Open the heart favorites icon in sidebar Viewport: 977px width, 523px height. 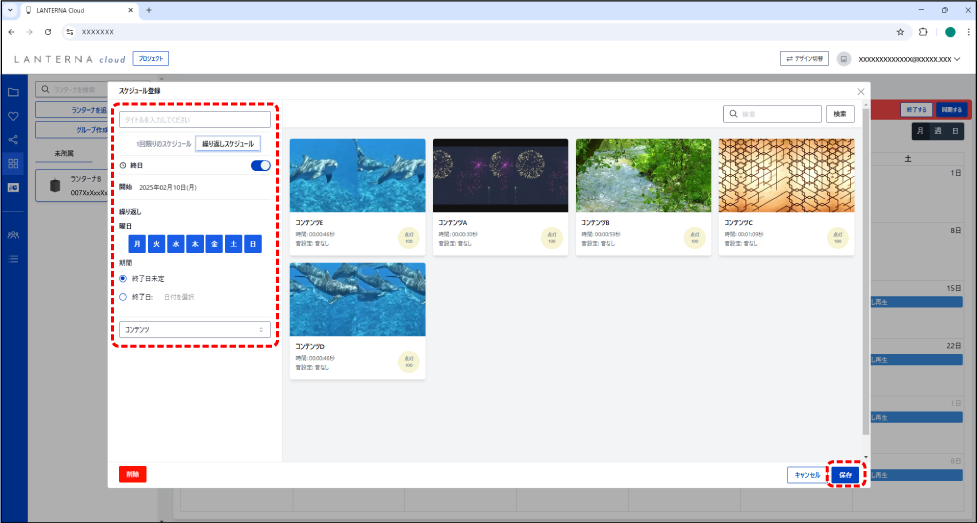tap(13, 116)
